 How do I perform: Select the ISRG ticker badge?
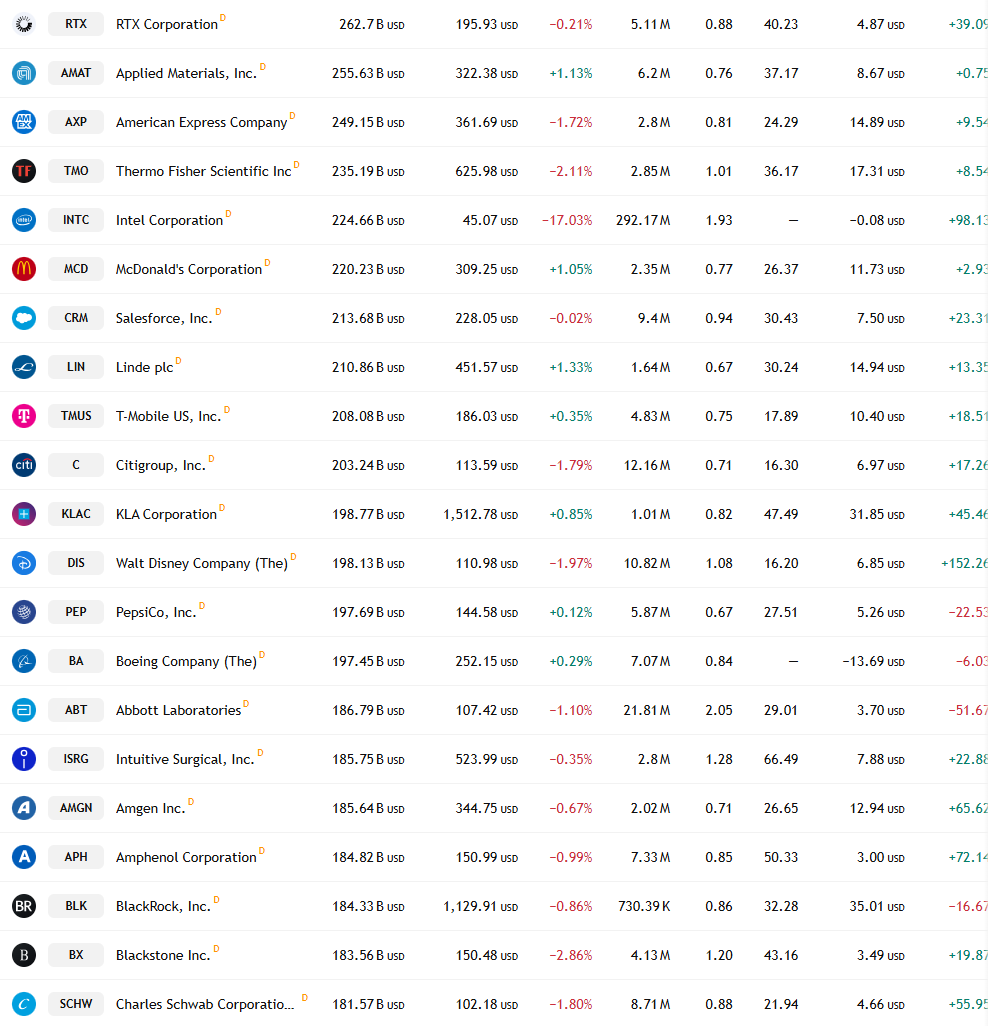coord(76,759)
